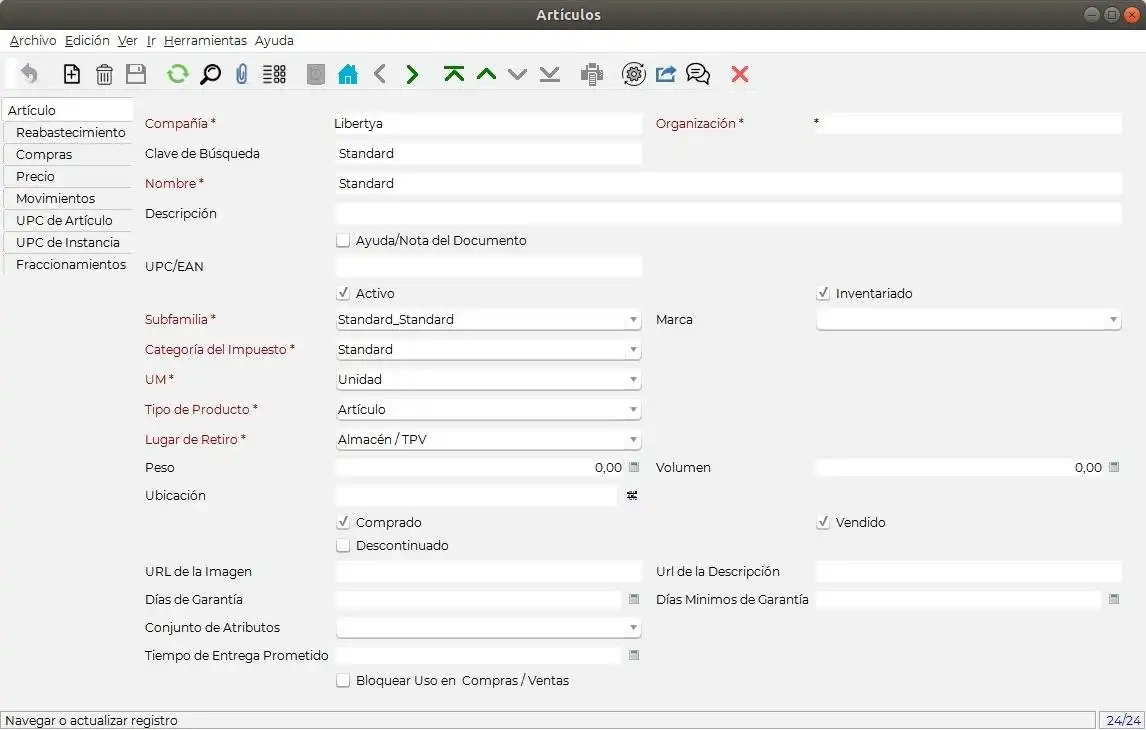This screenshot has height=730, width=1146.
Task: Expand the UM unit dropdown
Action: (x=633, y=380)
